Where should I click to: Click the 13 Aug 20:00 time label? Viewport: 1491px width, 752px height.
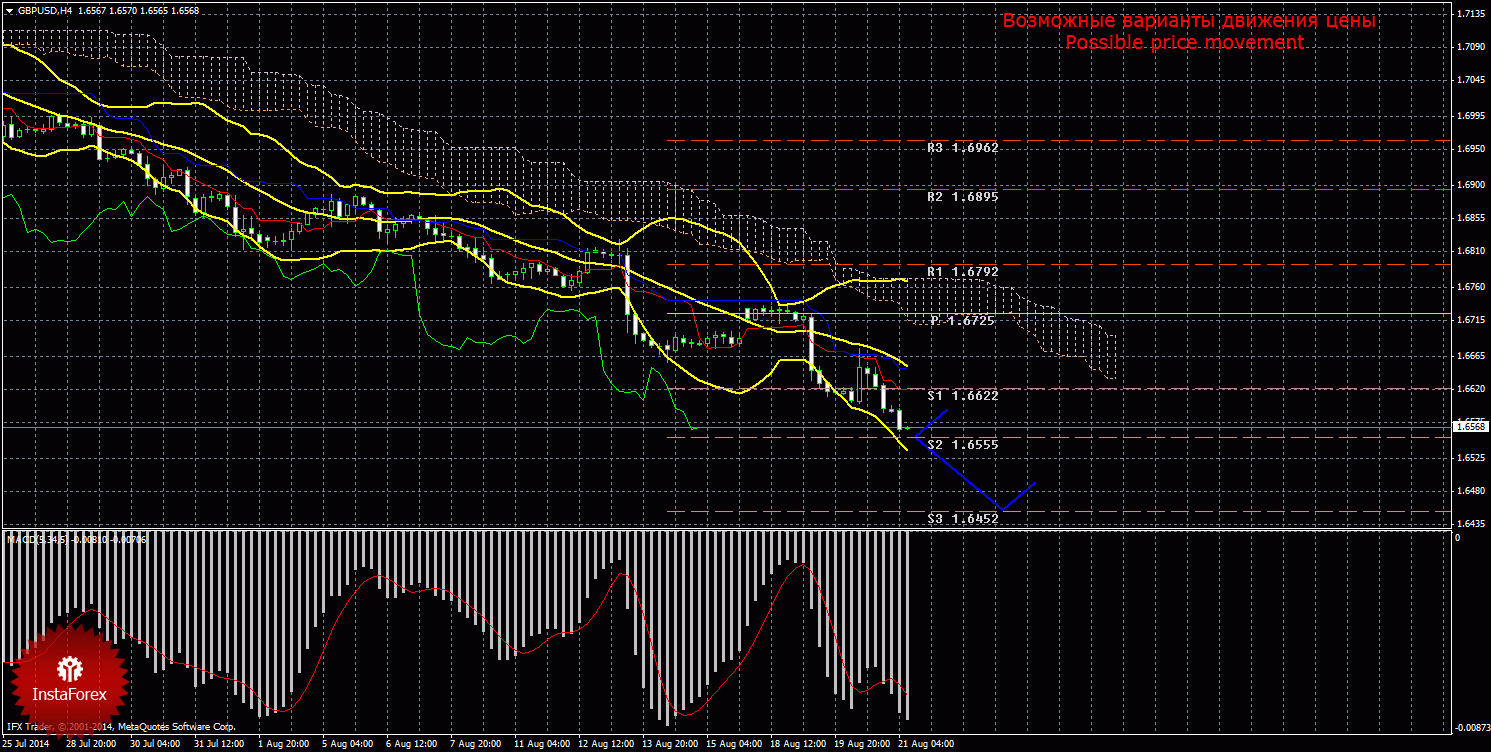tap(673, 744)
